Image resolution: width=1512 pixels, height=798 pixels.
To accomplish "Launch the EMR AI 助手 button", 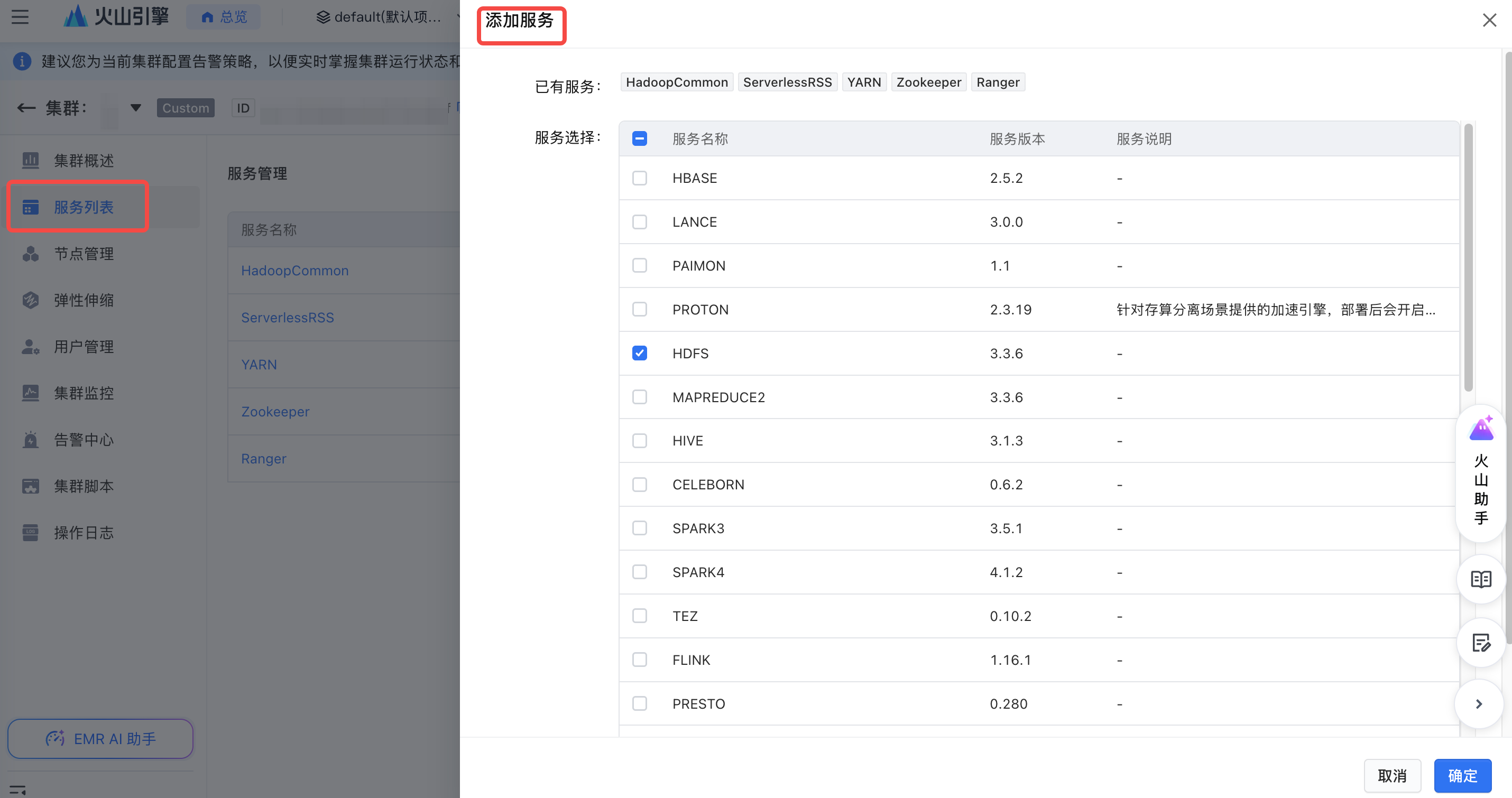I will click(100, 738).
